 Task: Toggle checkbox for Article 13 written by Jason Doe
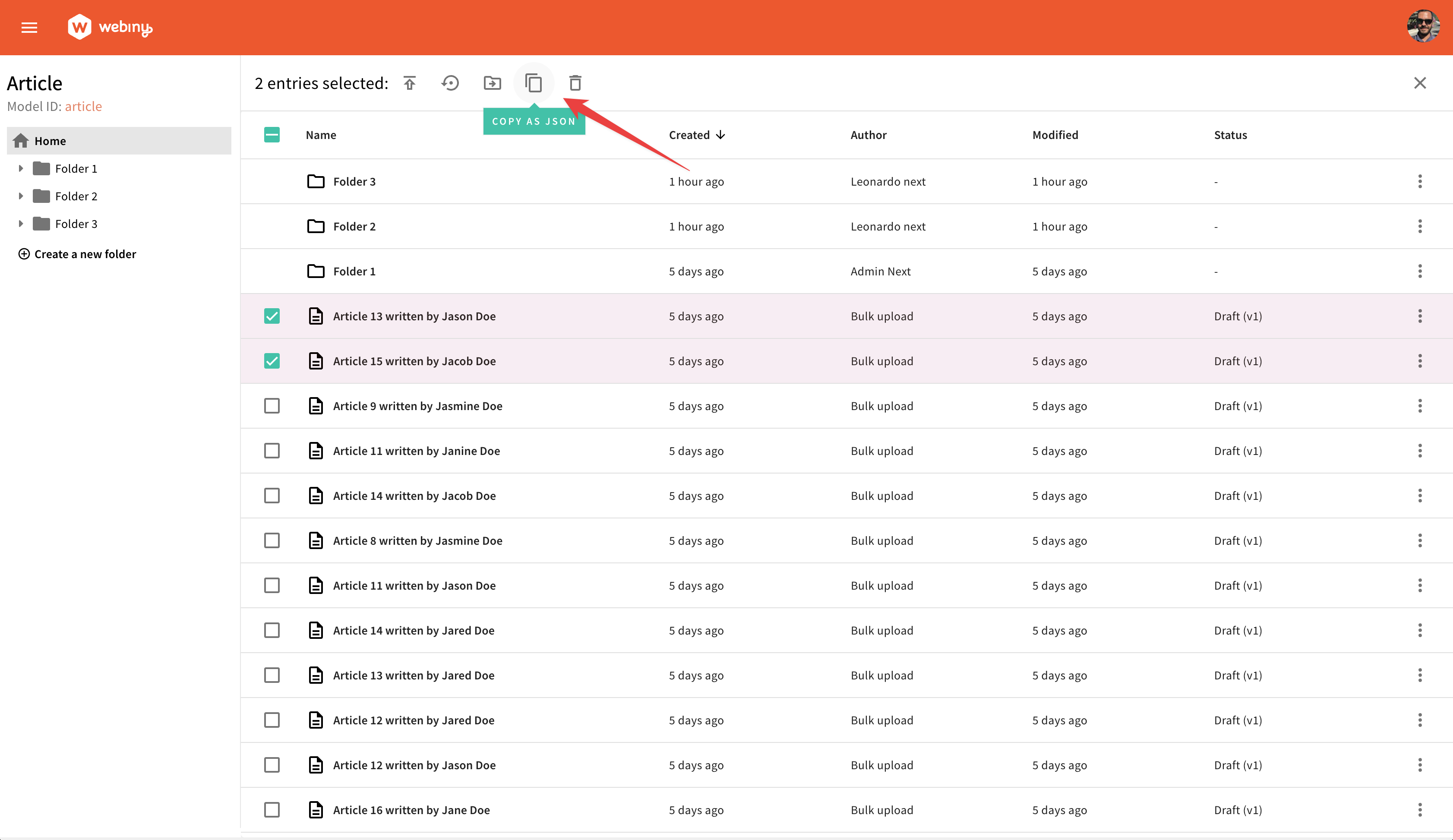click(x=272, y=316)
